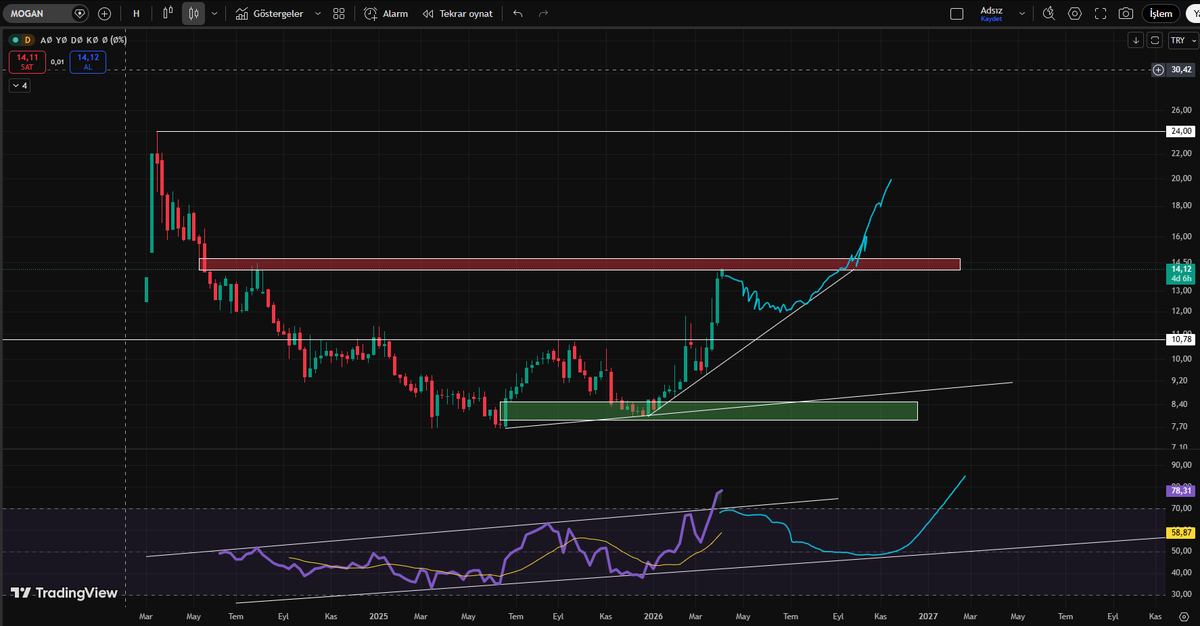The height and width of the screenshot is (626, 1200).
Task: Click the 24,00 price level label
Action: pos(1181,131)
